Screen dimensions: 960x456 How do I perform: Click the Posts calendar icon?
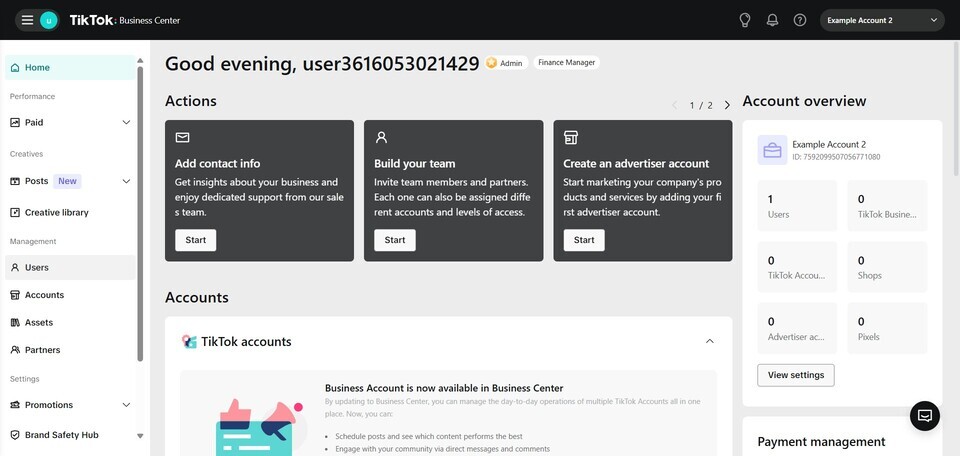tap(15, 181)
